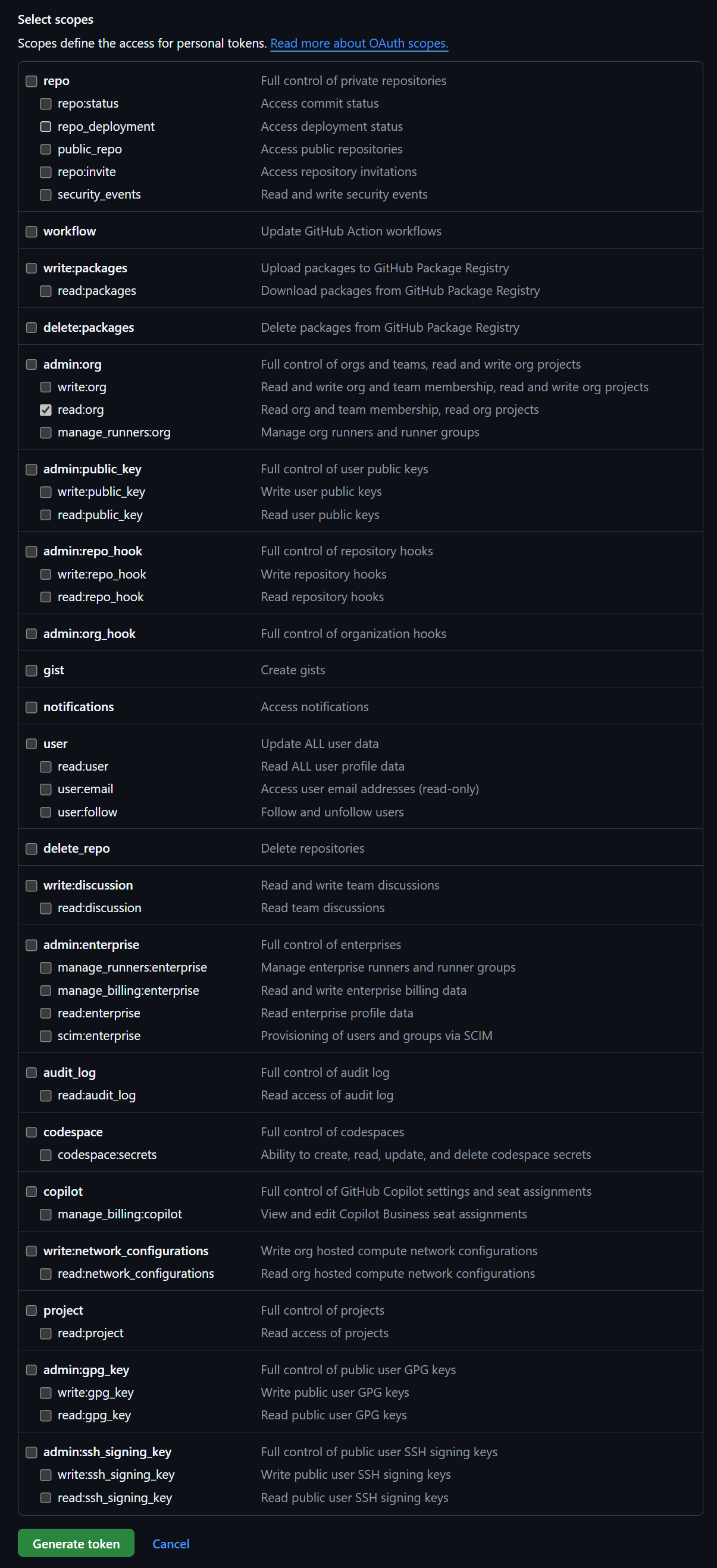Image resolution: width=717 pixels, height=1568 pixels.
Task: Enable the audit_log scope checkbox
Action: point(32,1073)
